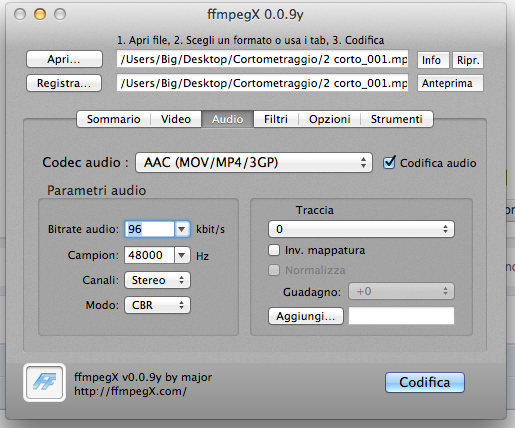Toggle the disabled Normalizza checkbox
The width and height of the screenshot is (515, 428).
(x=274, y=270)
